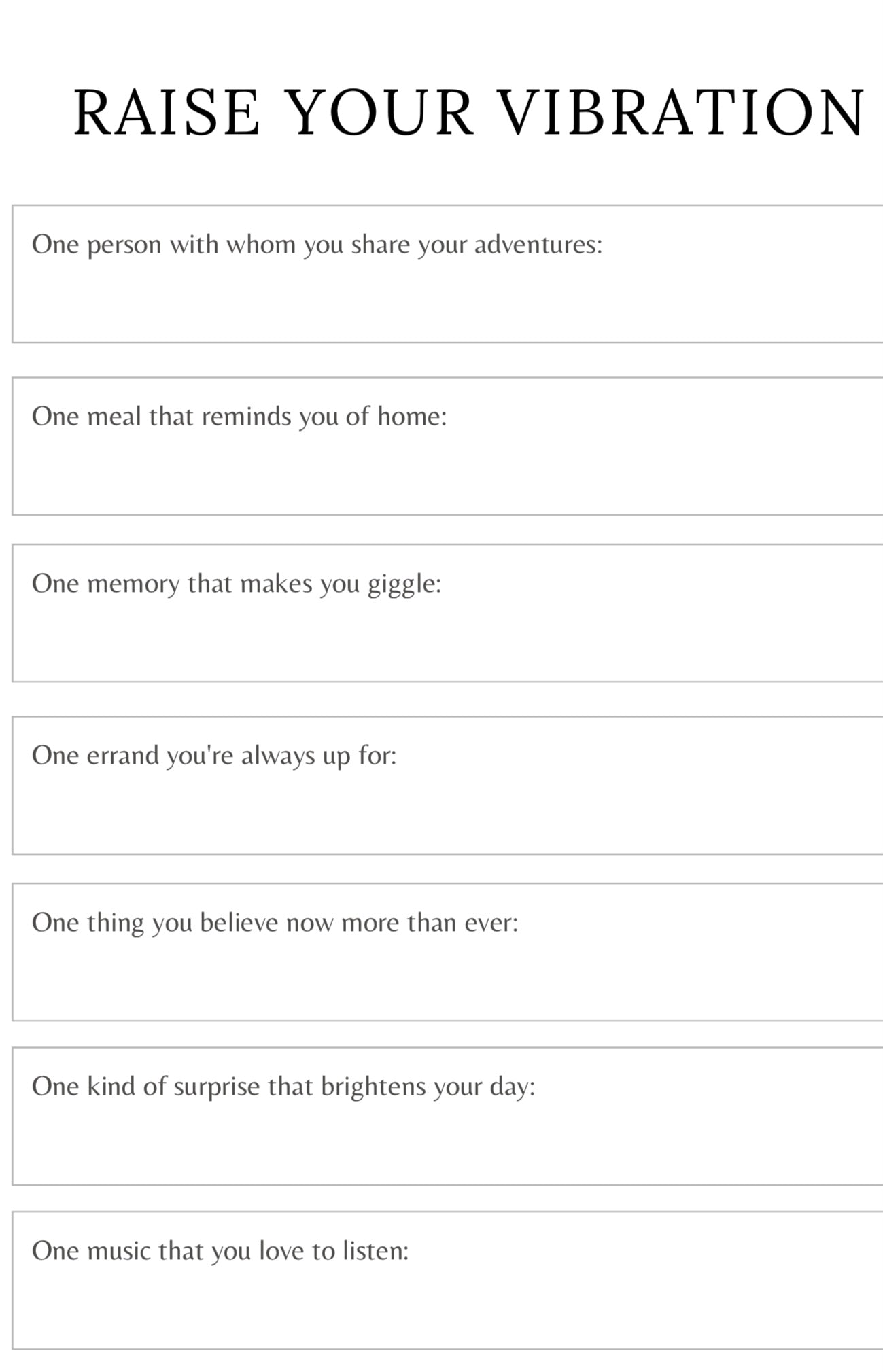The image size is (883, 1372).
Task: Click the word YOUR in the heading
Action: pyautogui.click(x=381, y=113)
